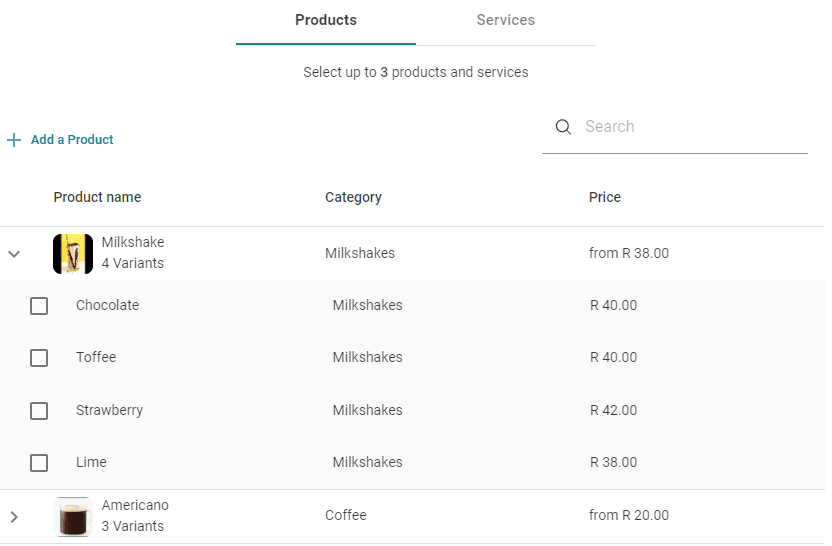Tick the Chocolate milkshake checkbox

coord(39,306)
